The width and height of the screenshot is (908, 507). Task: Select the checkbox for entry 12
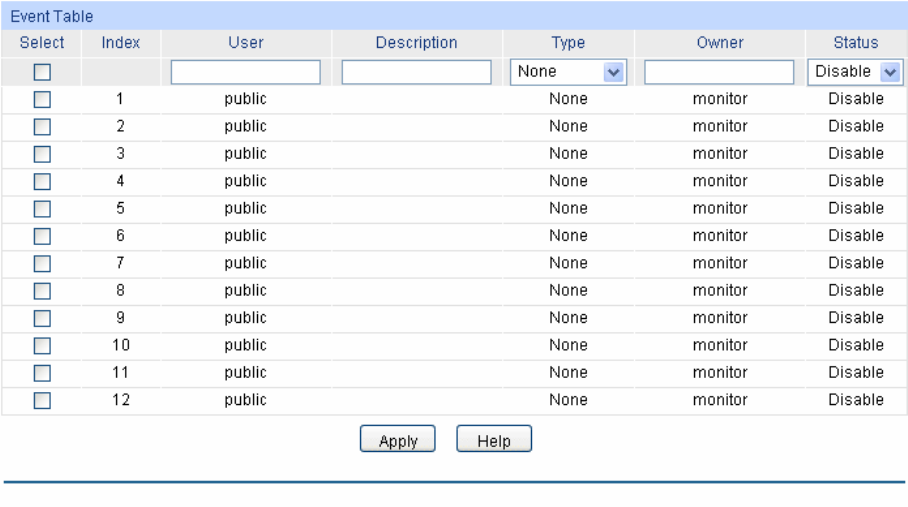coord(42,401)
